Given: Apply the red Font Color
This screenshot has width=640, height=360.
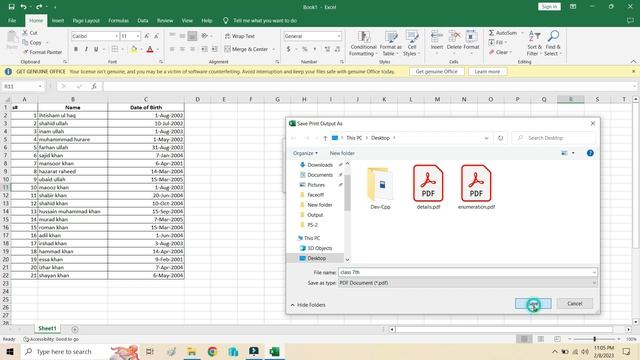Looking at the screenshot, I should 150,49.
